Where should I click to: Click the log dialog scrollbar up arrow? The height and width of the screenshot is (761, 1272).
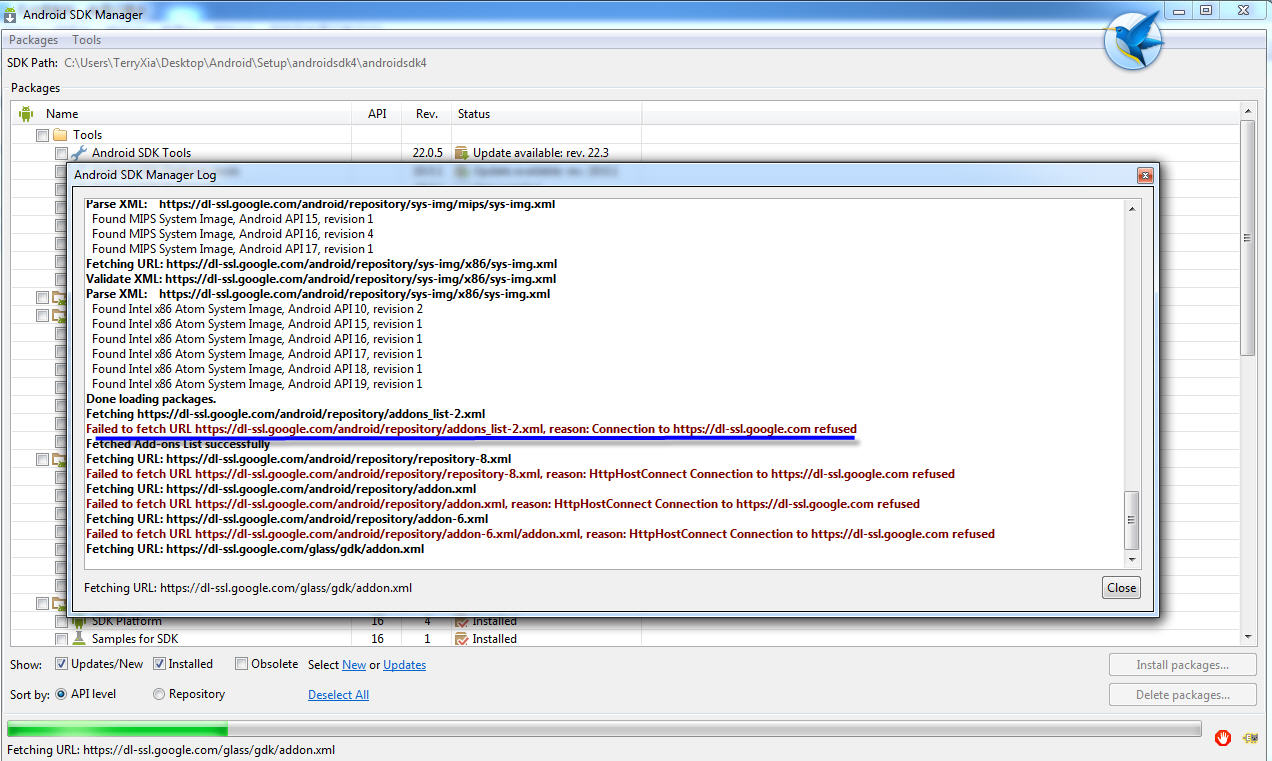[1132, 209]
